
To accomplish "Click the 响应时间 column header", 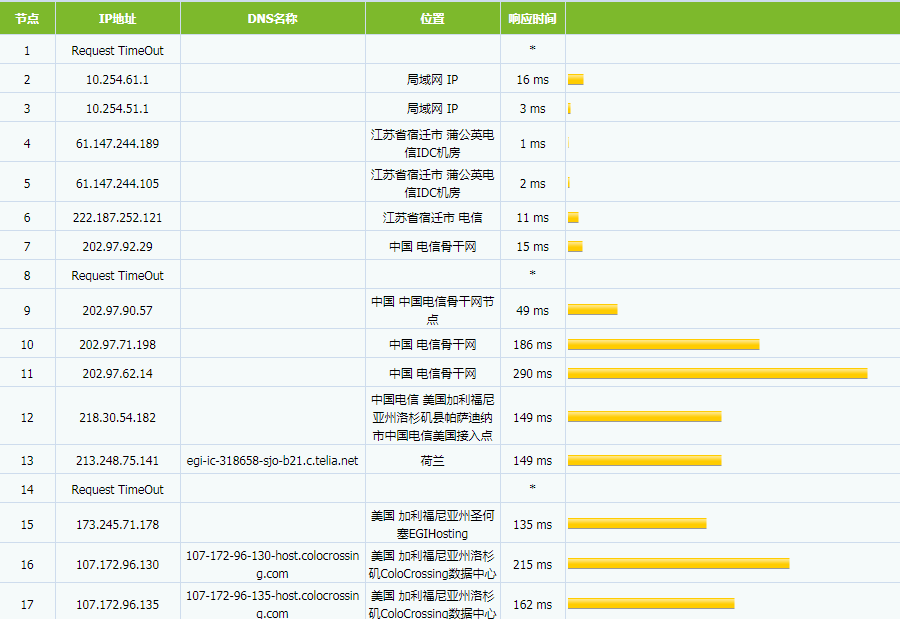I will 532,18.
